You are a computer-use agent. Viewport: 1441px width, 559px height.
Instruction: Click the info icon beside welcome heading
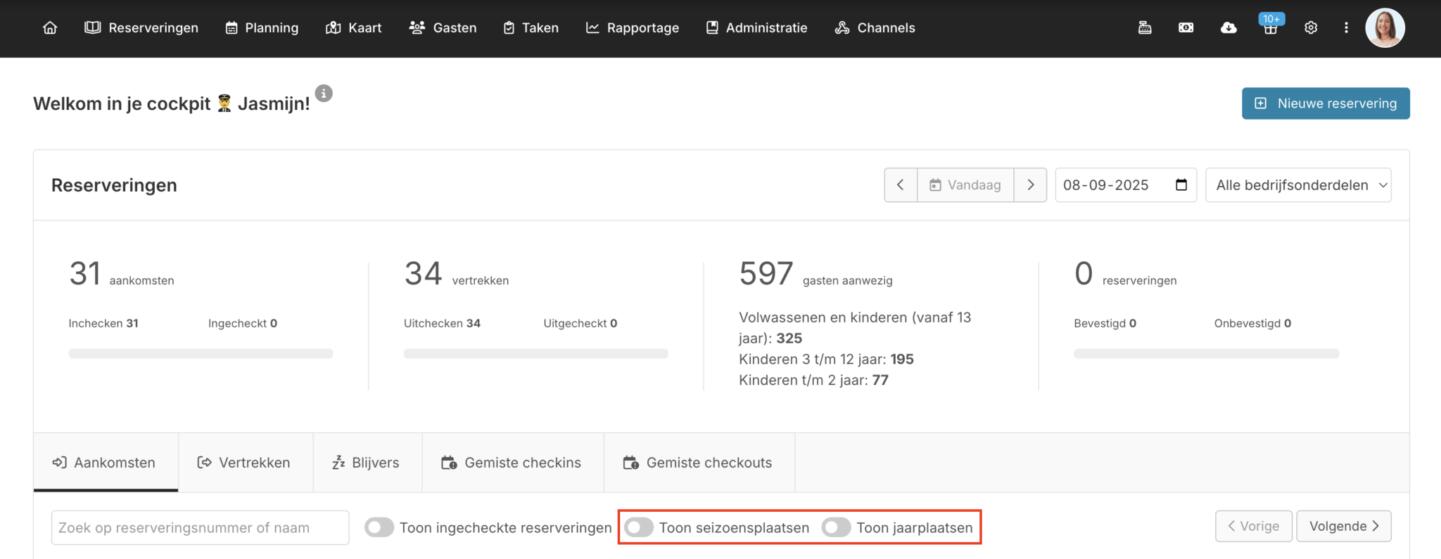point(324,93)
